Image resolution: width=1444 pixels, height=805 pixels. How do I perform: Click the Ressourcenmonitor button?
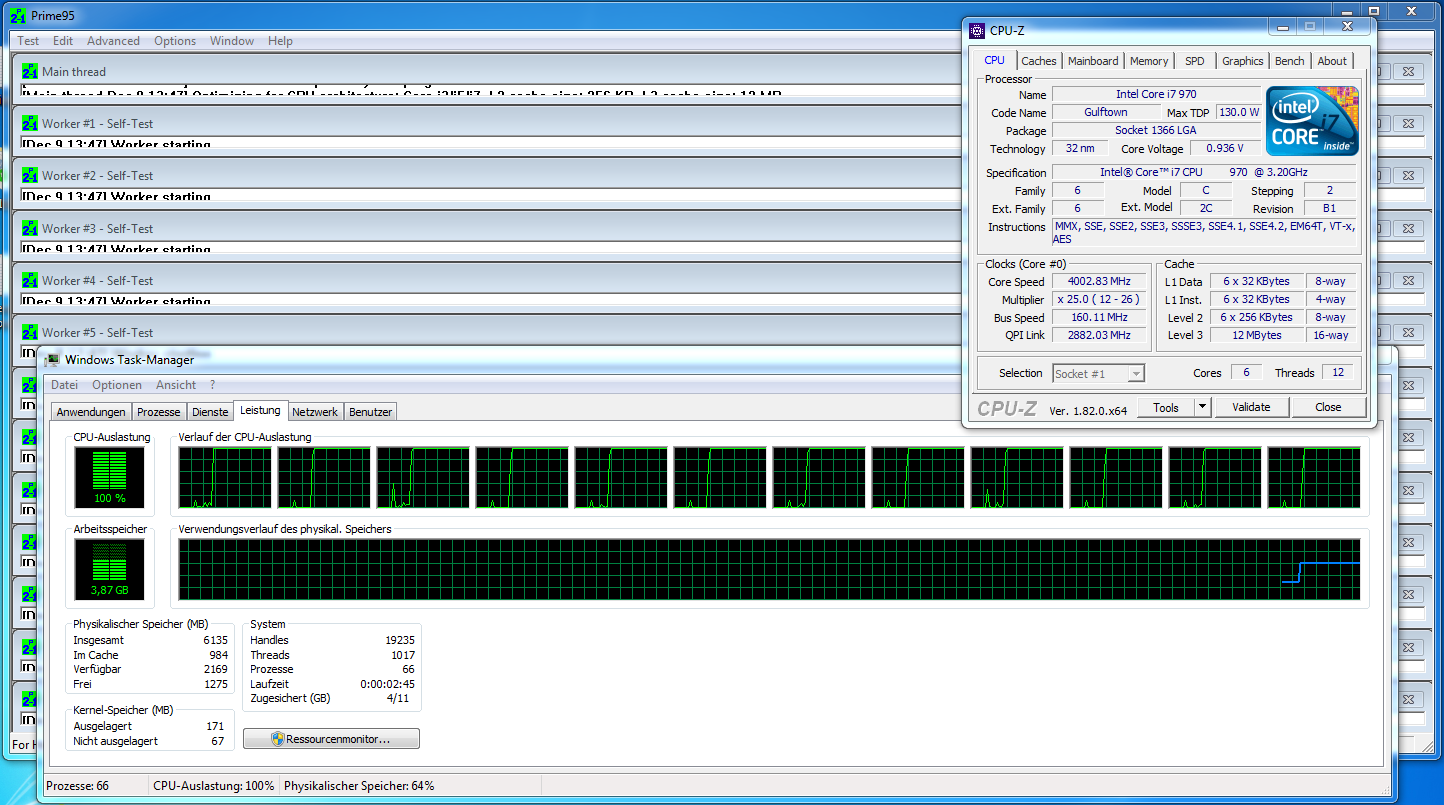(x=331, y=739)
